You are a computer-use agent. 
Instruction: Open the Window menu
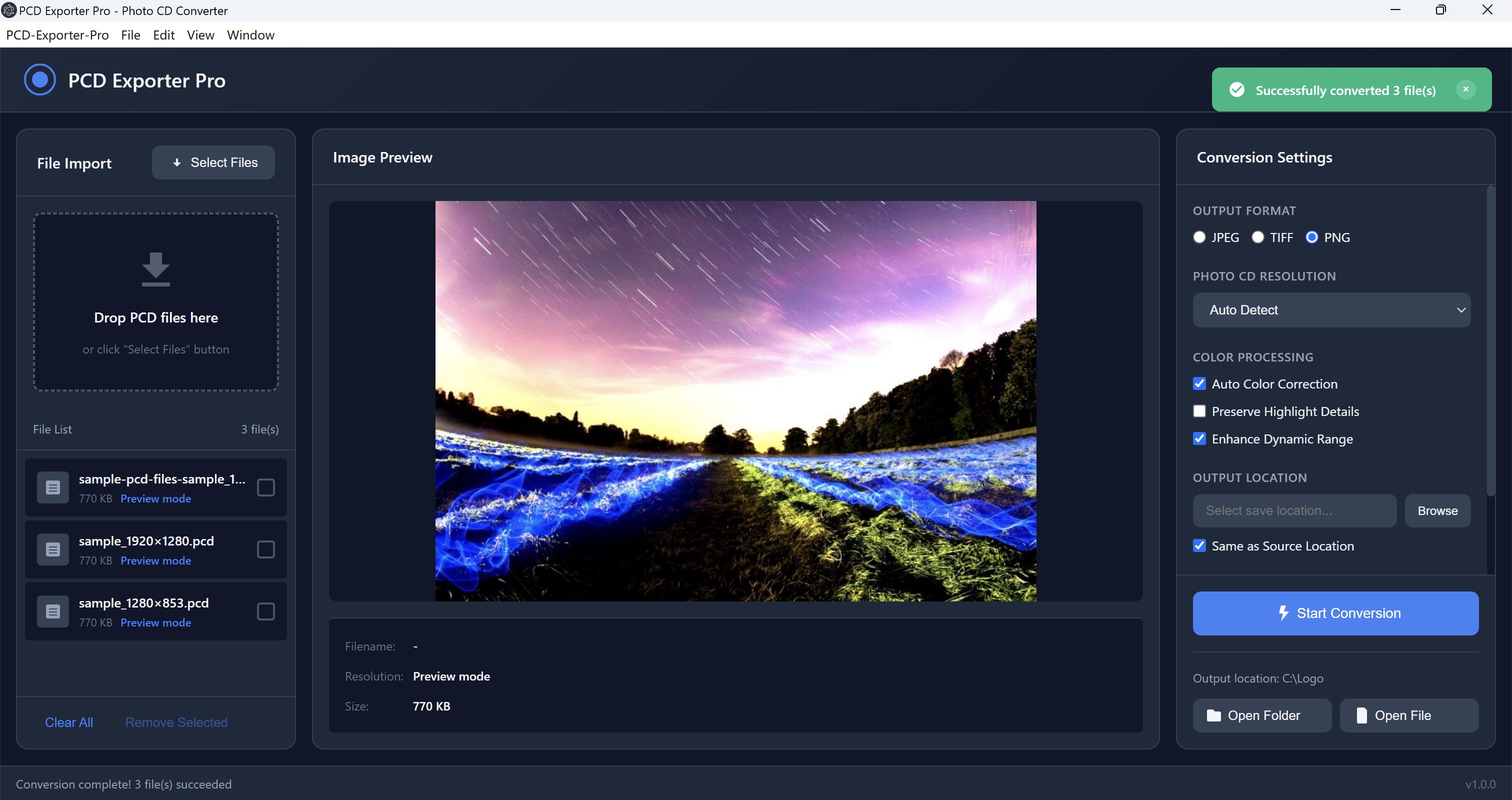coord(250,34)
